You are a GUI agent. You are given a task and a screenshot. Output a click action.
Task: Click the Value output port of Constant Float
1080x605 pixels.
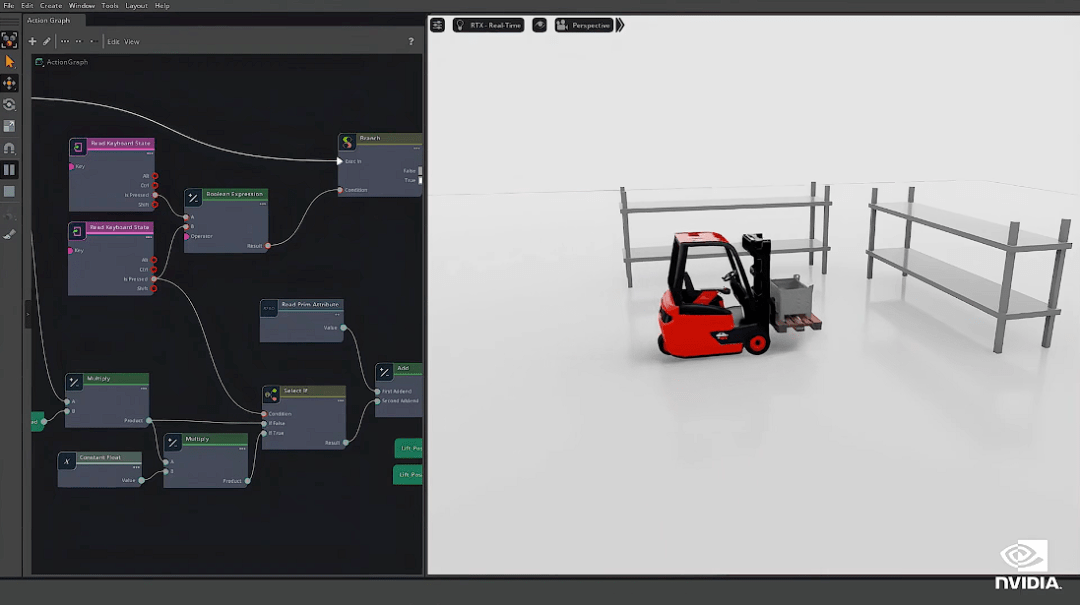141,480
